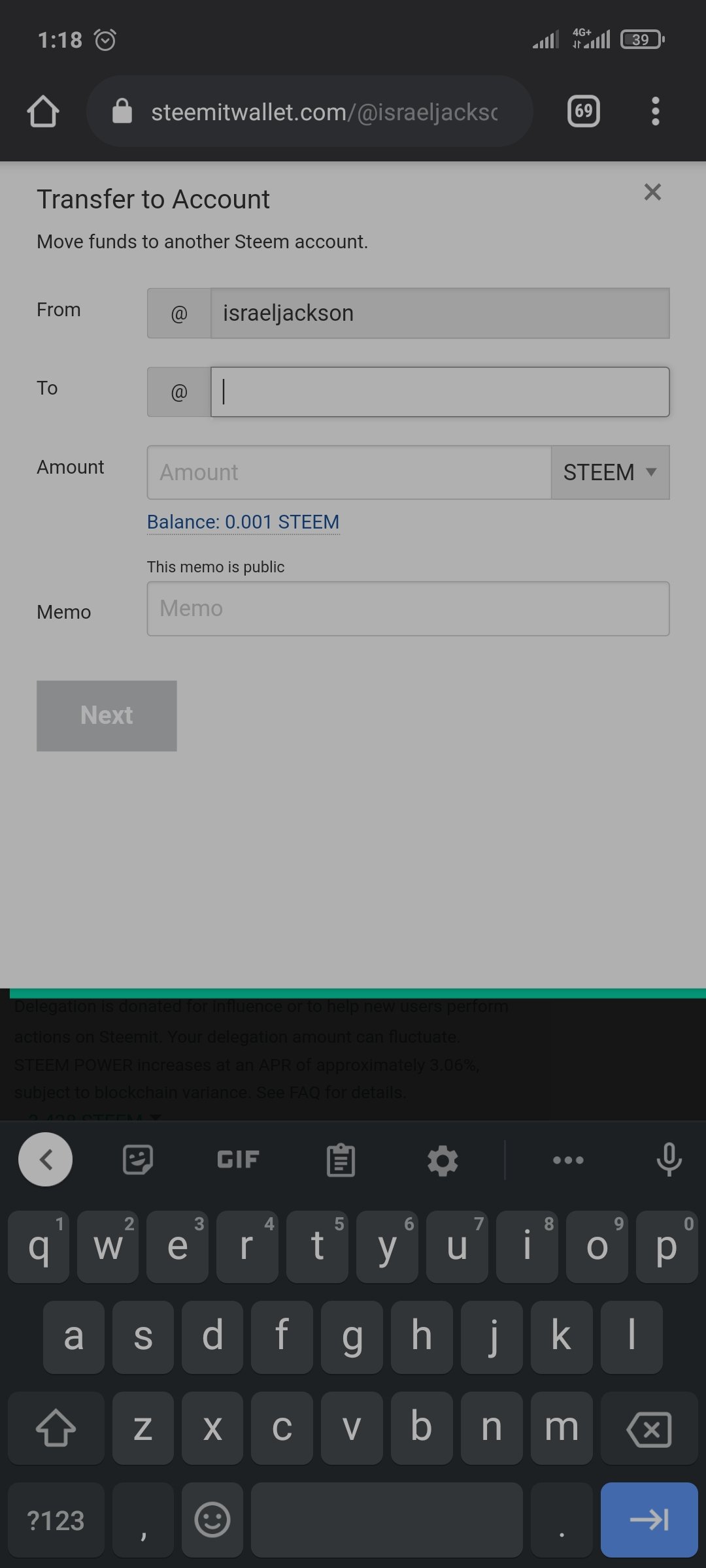Tap the Amount input field
706x1568 pixels.
349,472
